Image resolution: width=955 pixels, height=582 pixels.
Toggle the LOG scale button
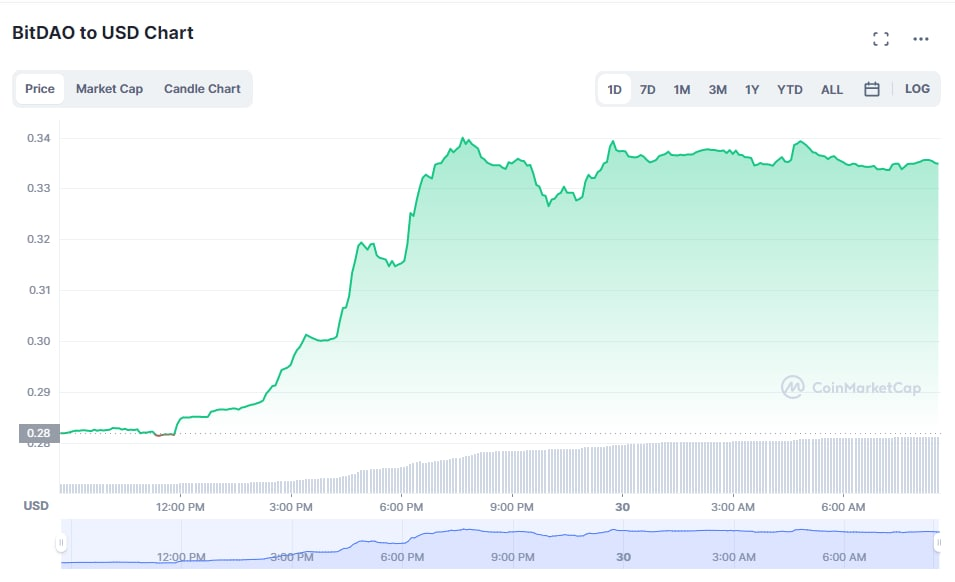(917, 89)
